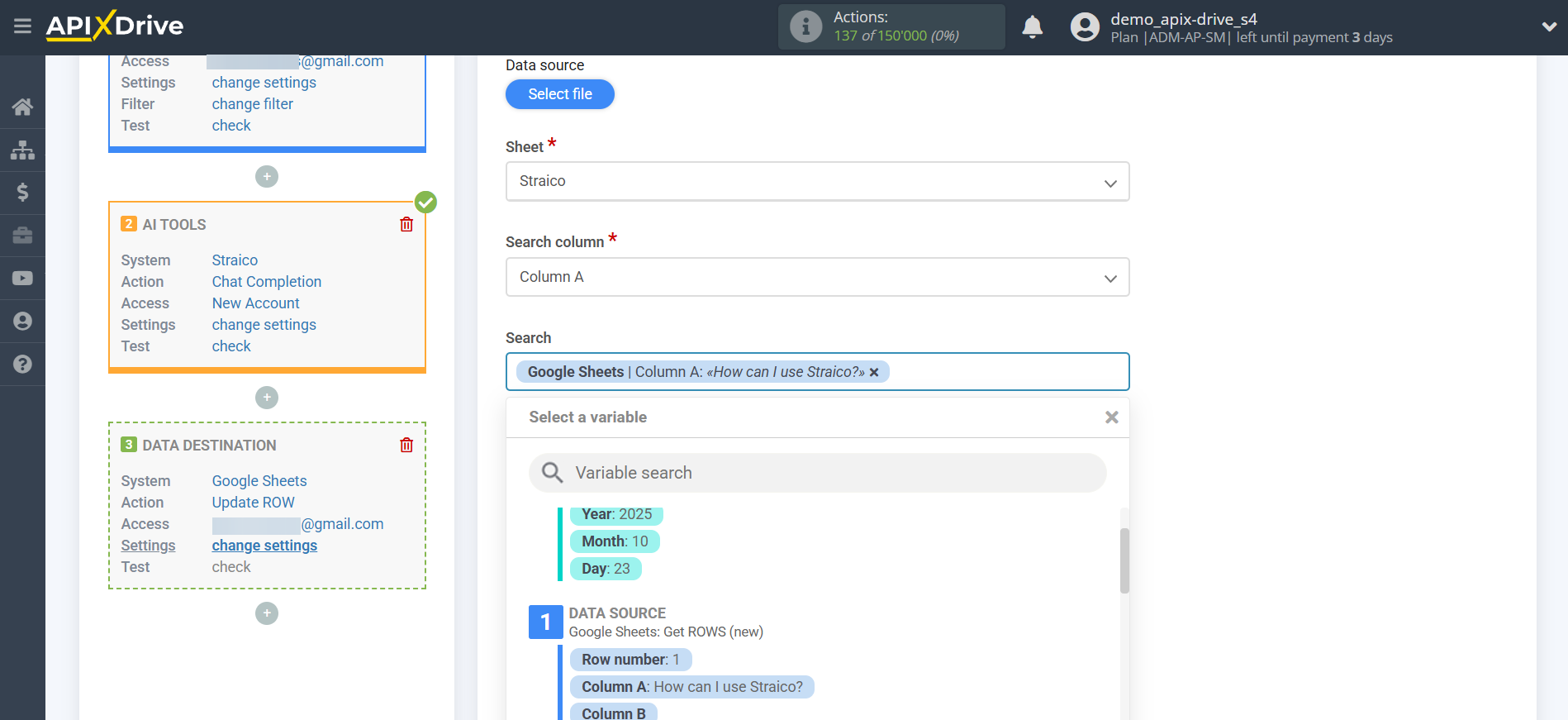
Task: Click change settings in first block
Action: pyautogui.click(x=264, y=83)
